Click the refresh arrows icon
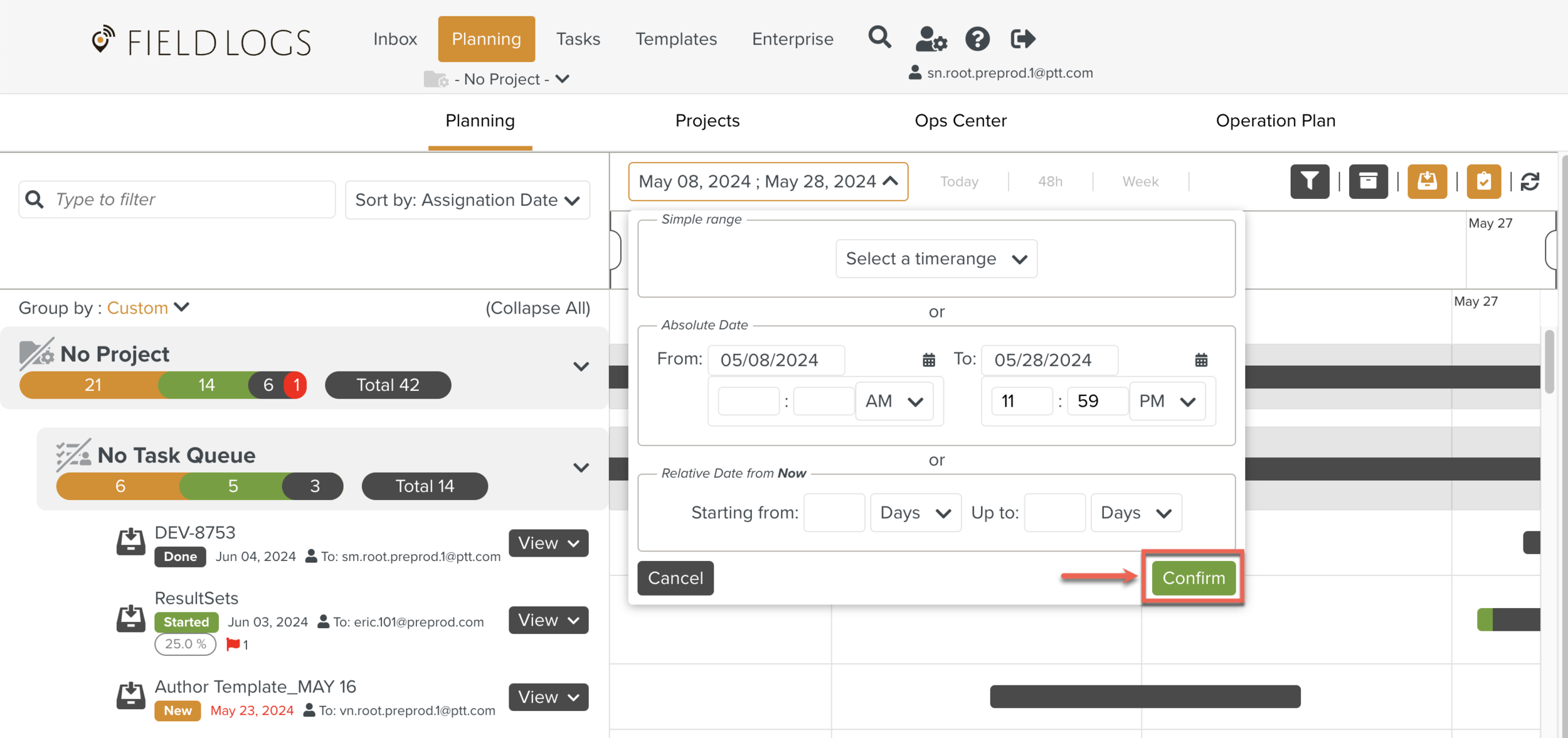The image size is (1568, 738). point(1530,181)
